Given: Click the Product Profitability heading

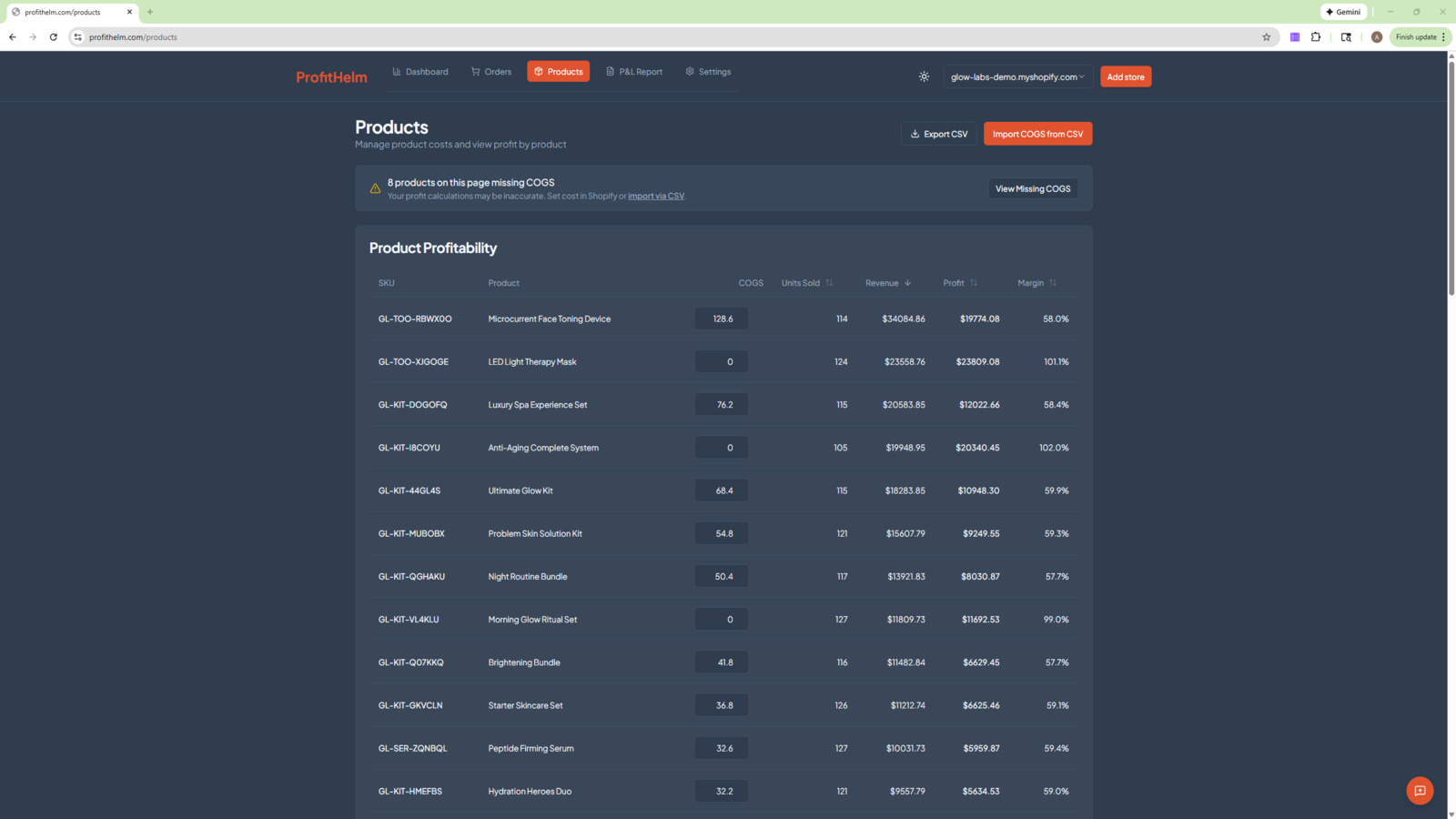Looking at the screenshot, I should coord(433,248).
